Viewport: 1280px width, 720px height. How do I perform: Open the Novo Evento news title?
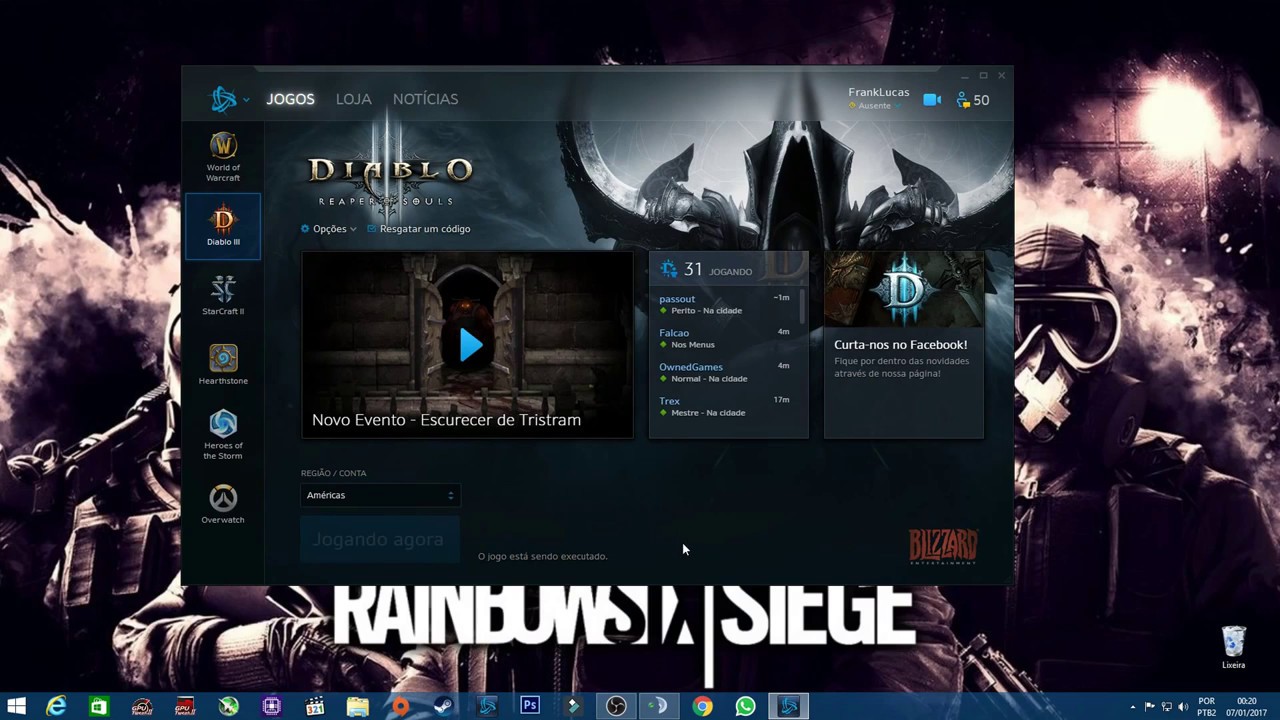[446, 420]
